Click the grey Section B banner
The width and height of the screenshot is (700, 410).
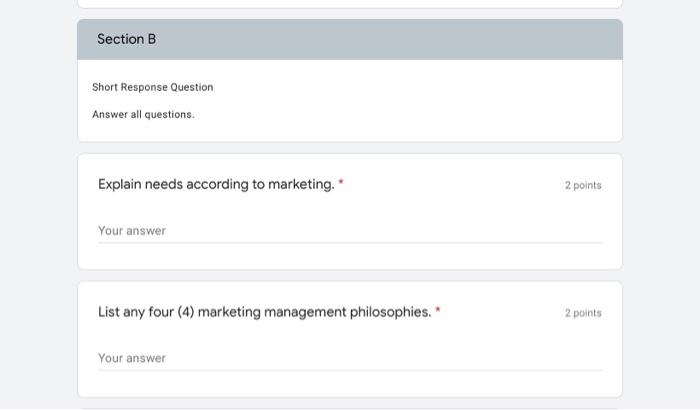[x=400, y=39]
